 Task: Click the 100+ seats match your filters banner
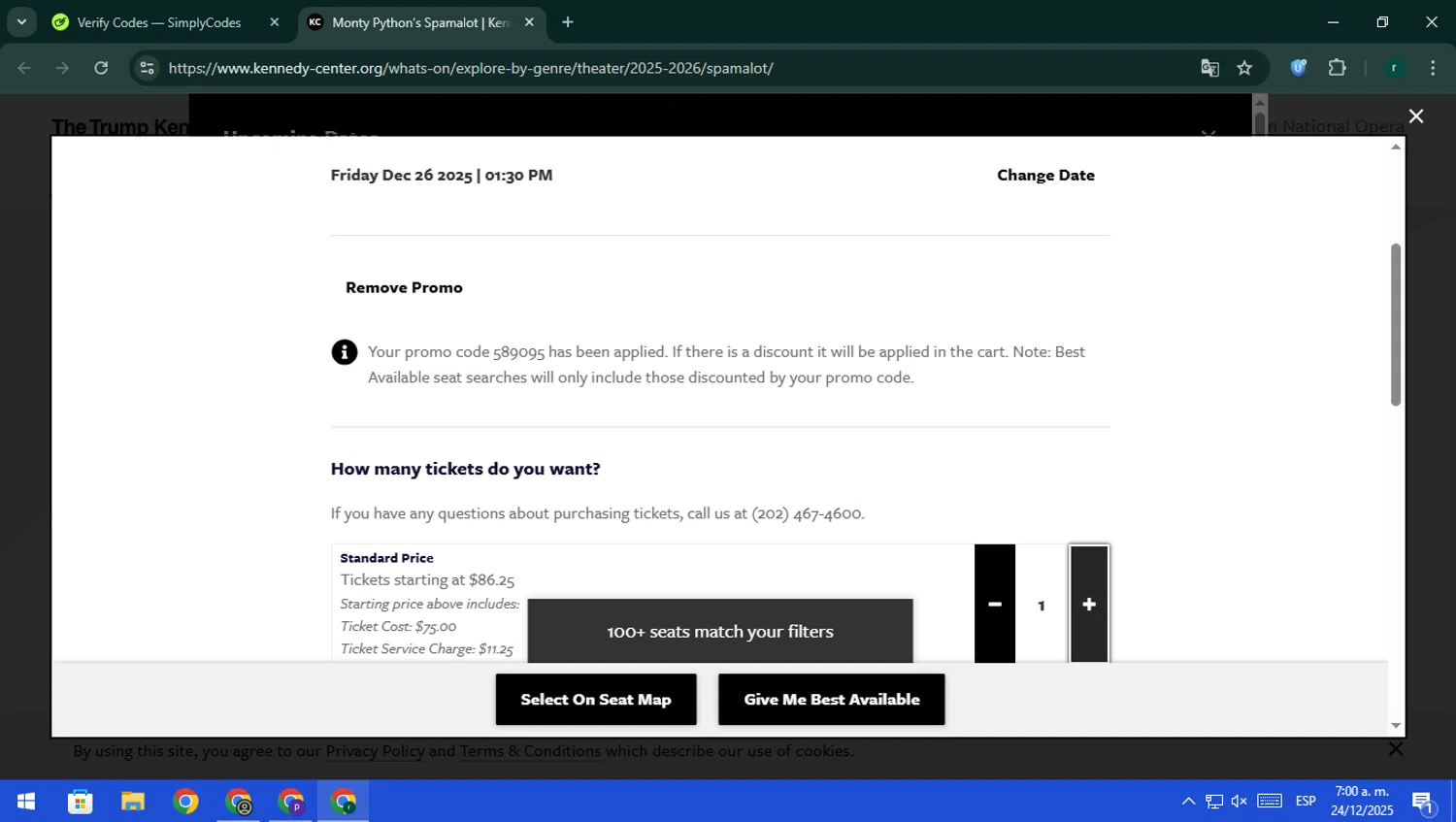(720, 631)
